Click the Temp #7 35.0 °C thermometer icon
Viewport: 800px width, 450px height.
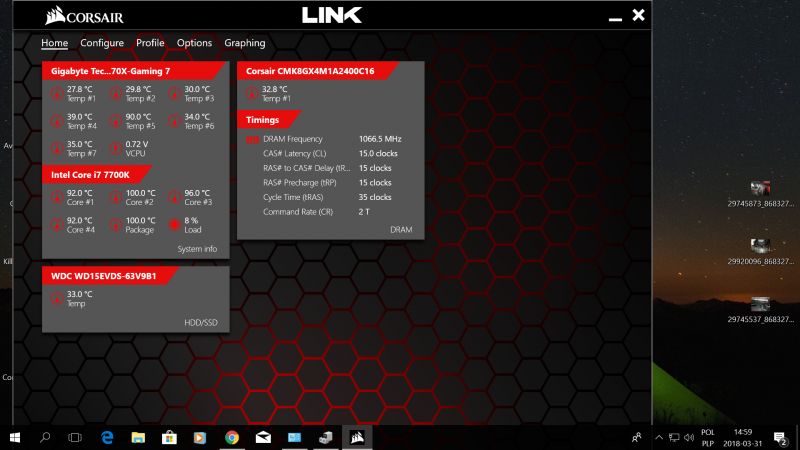pyautogui.click(x=57, y=149)
